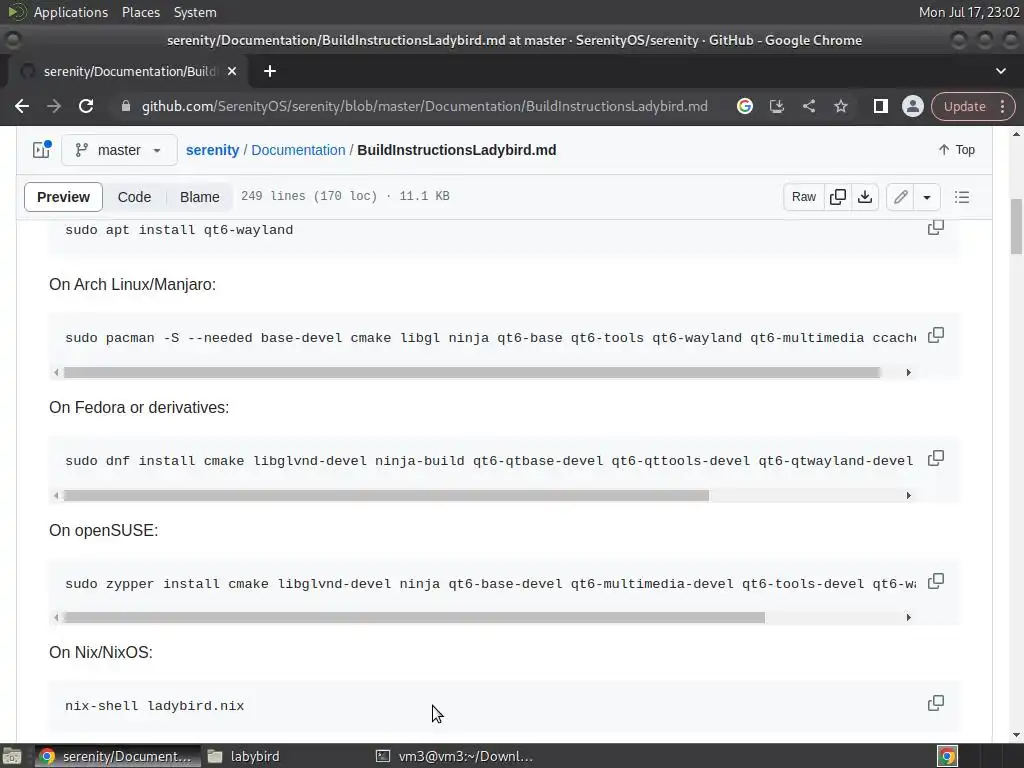Click show desktop icon in taskbar
The width and height of the screenshot is (1024, 768).
pos(12,756)
